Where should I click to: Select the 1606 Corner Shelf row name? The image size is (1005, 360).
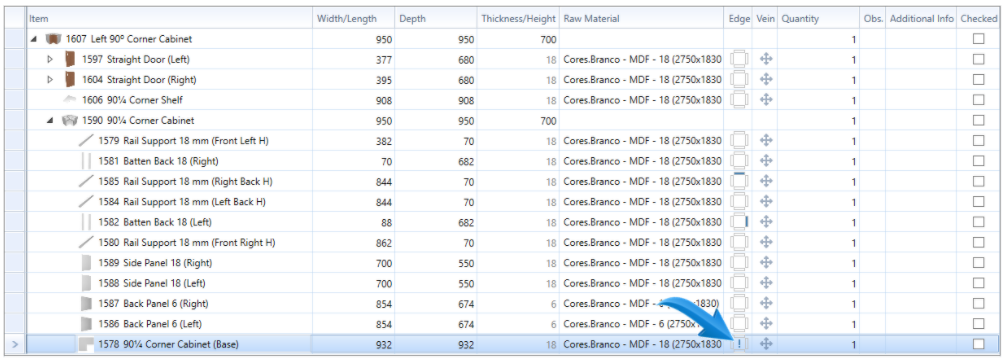pyautogui.click(x=131, y=100)
